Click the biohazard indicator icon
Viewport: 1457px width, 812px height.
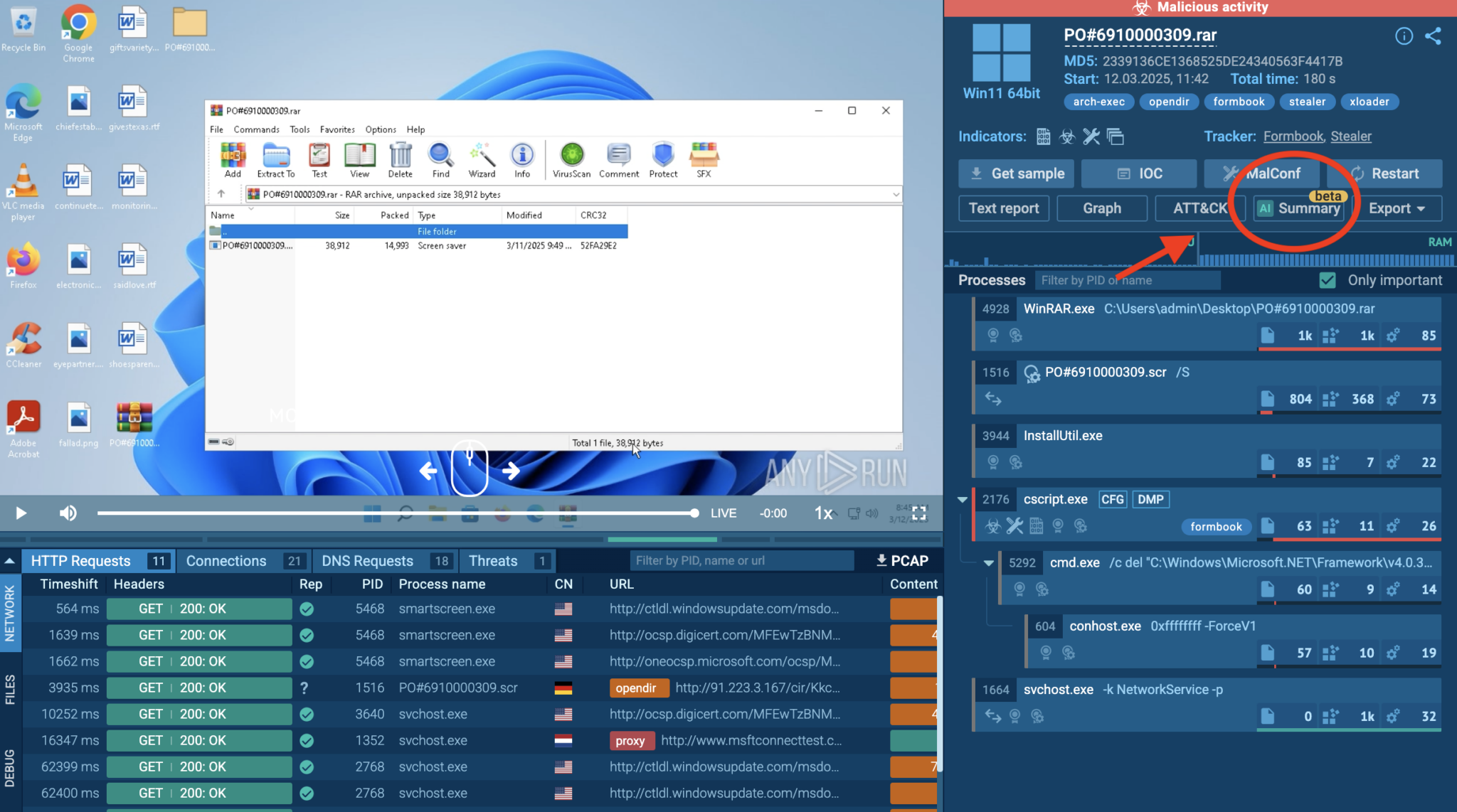pos(1067,137)
